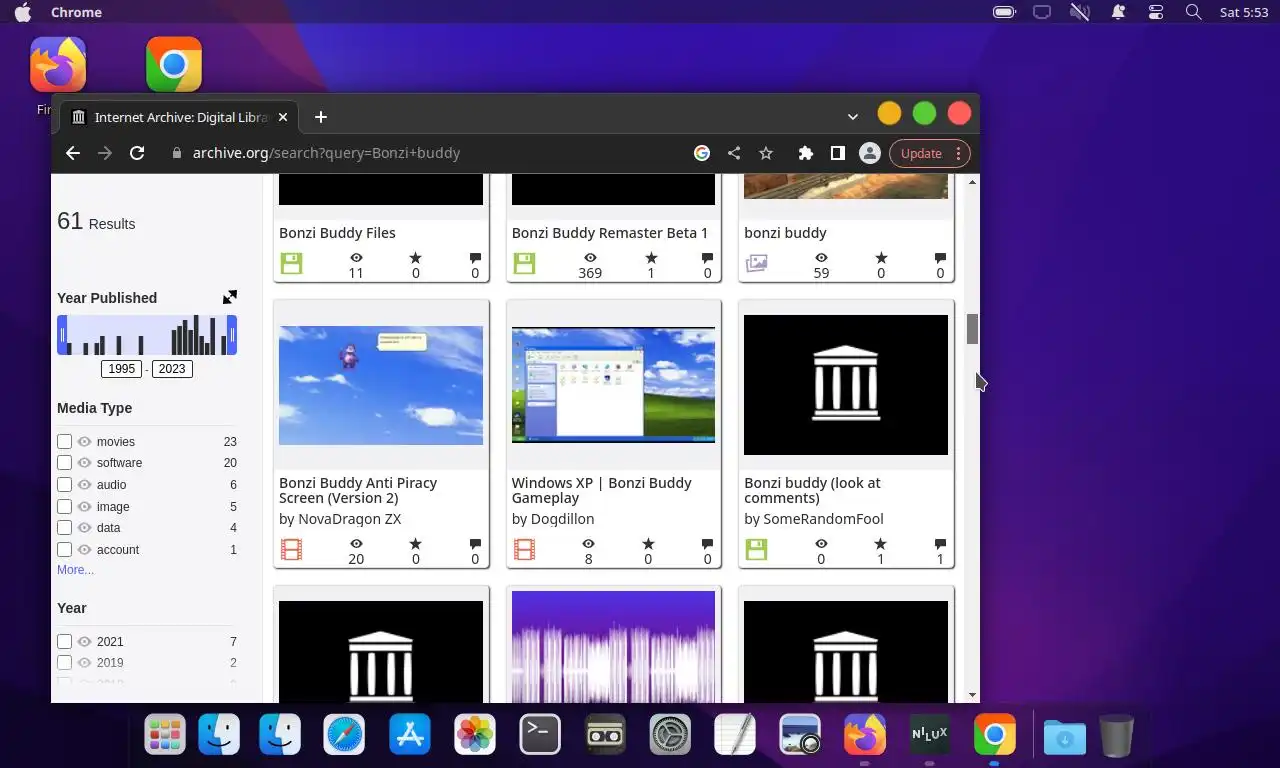The width and height of the screenshot is (1280, 768).
Task: Open a new tab with plus button
Action: (321, 117)
